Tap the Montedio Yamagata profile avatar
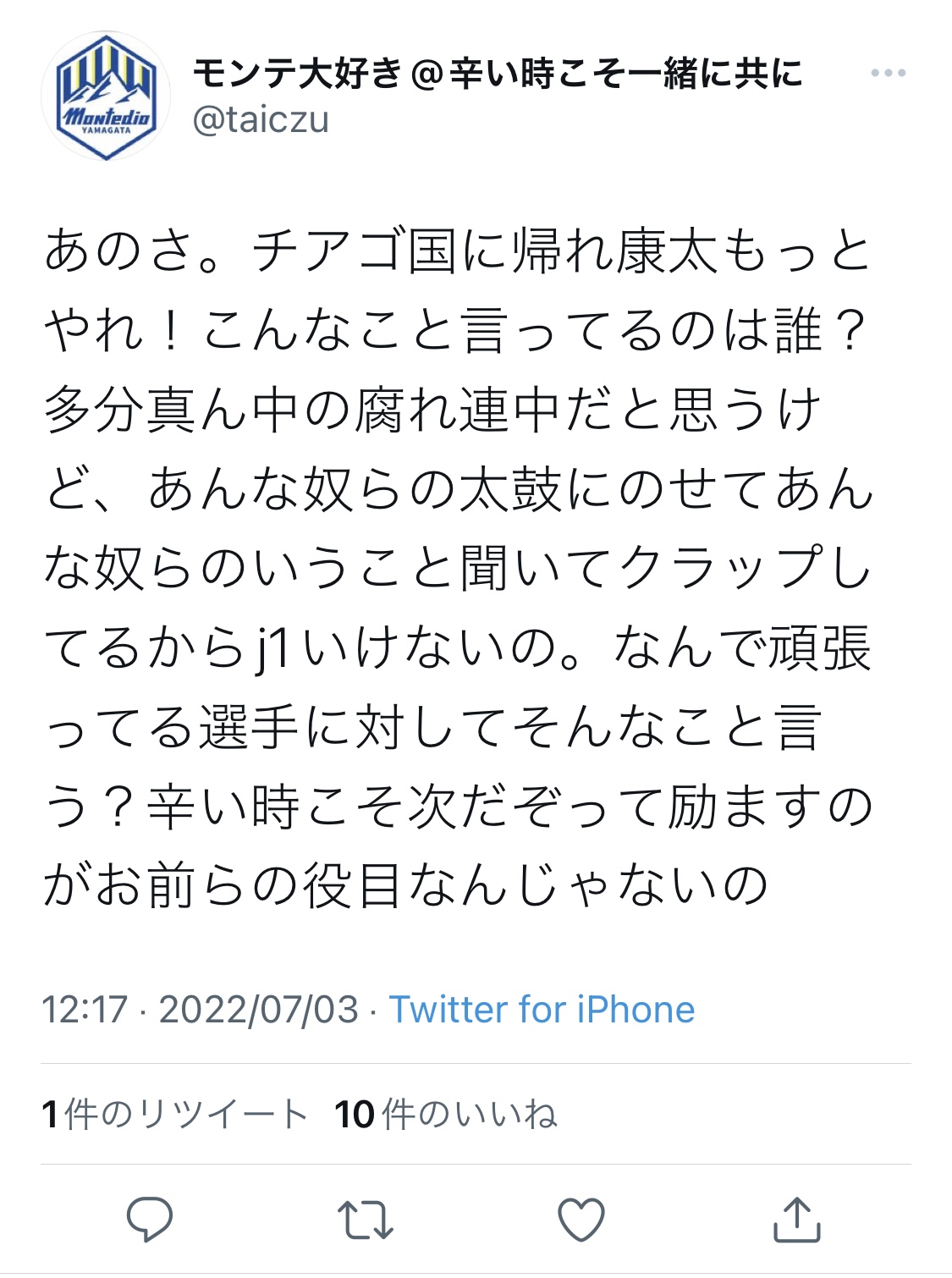 point(106,96)
